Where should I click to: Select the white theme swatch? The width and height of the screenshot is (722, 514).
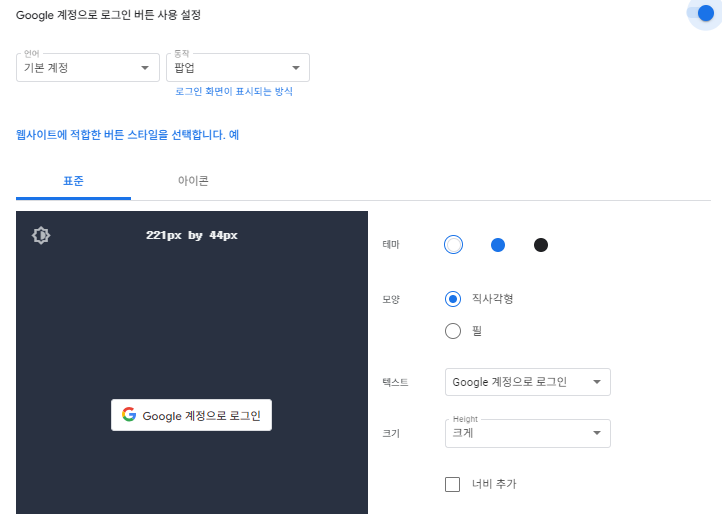coord(453,245)
